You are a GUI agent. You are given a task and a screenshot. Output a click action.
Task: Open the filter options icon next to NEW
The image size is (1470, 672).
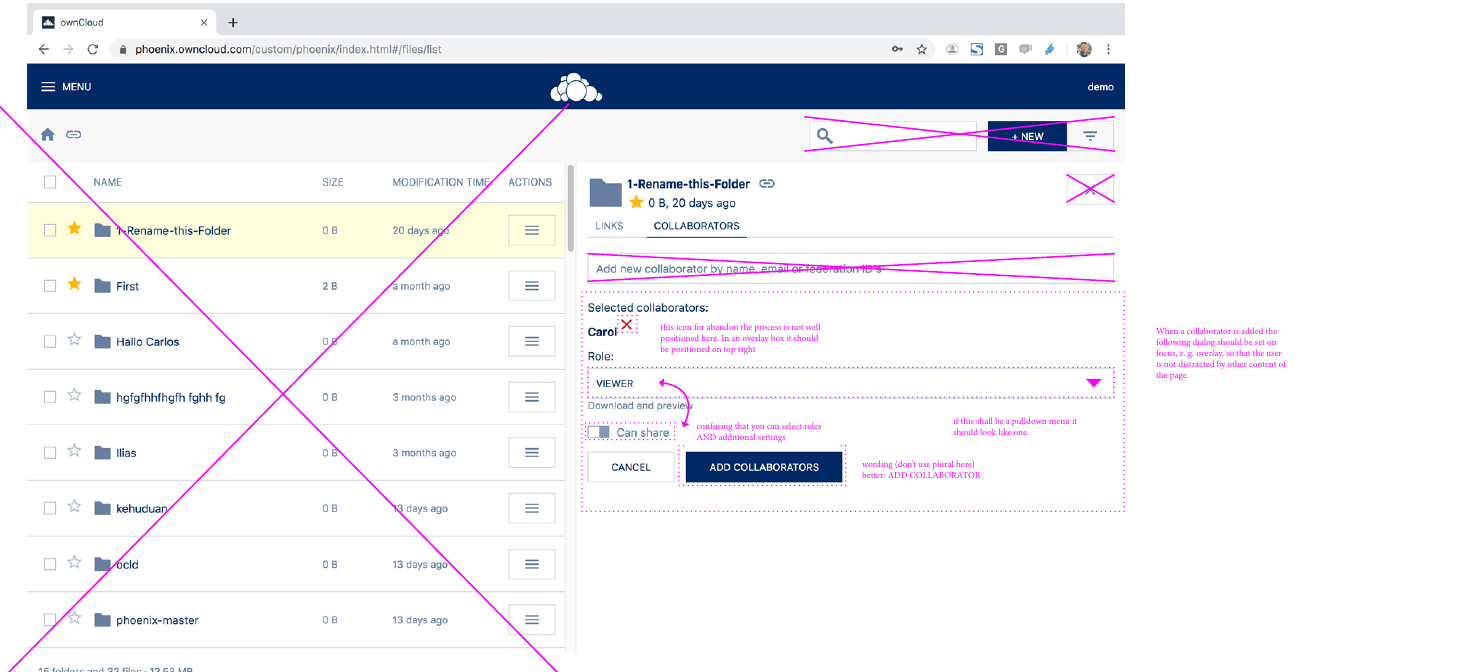(1090, 136)
